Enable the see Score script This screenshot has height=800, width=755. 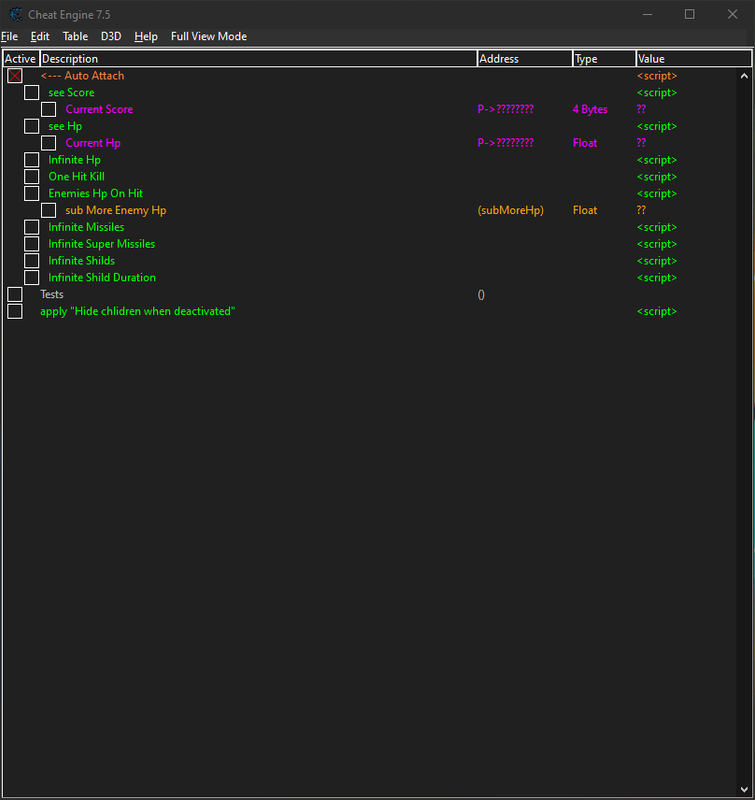(32, 92)
